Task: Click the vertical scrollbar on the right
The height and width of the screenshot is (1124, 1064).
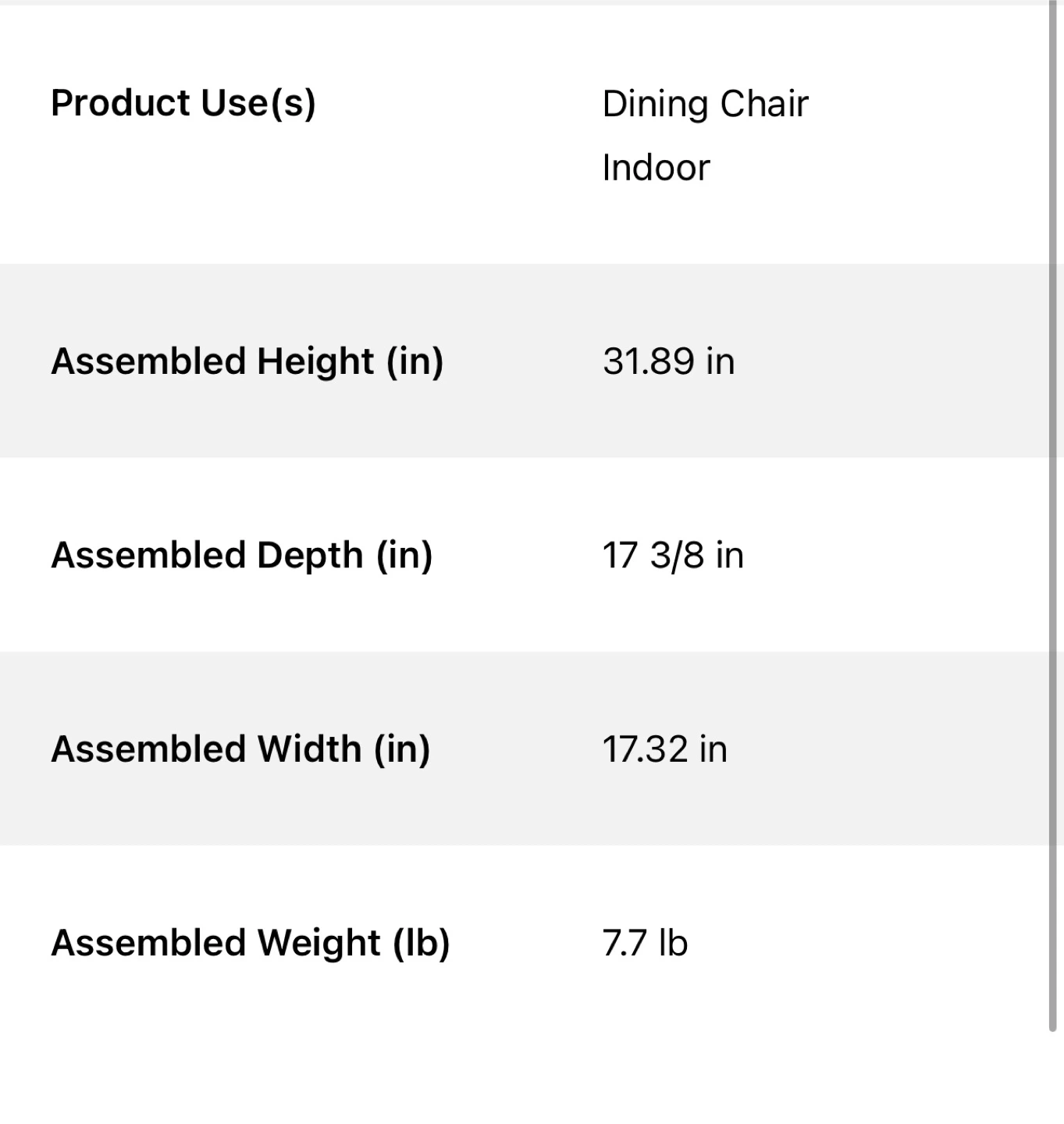Action: click(x=1053, y=515)
